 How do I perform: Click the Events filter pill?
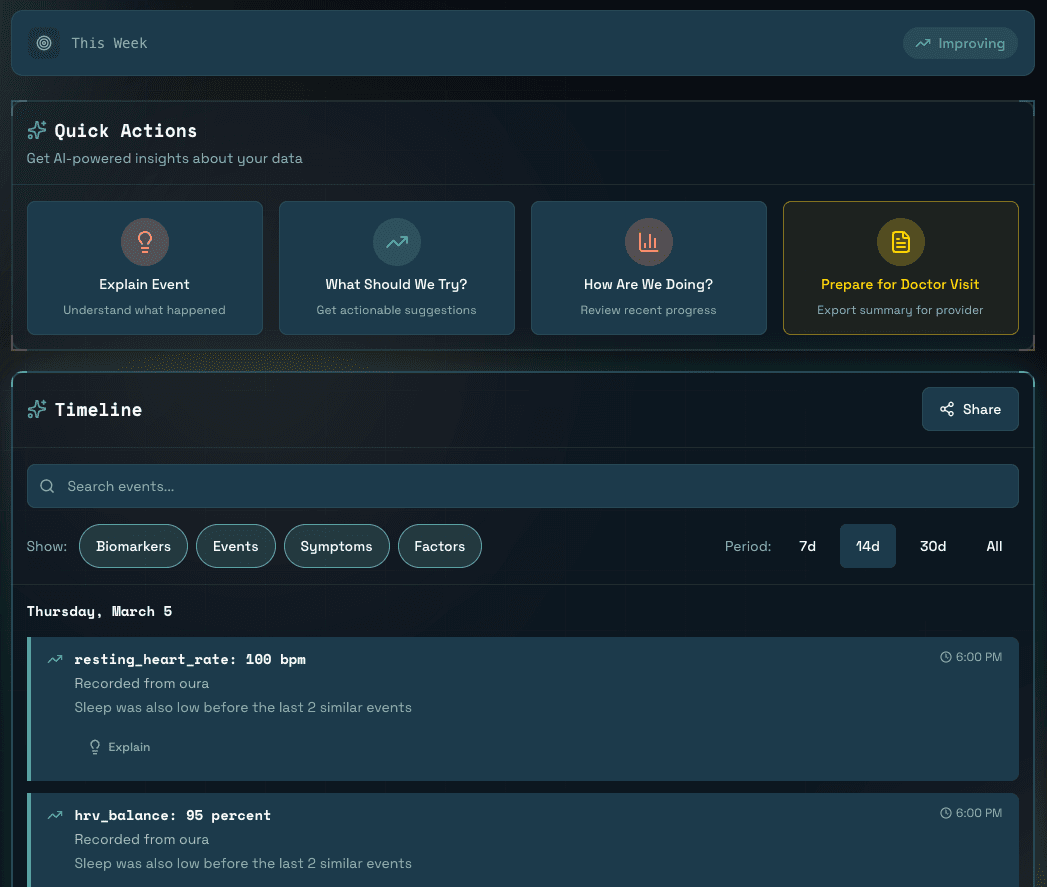pyautogui.click(x=235, y=546)
